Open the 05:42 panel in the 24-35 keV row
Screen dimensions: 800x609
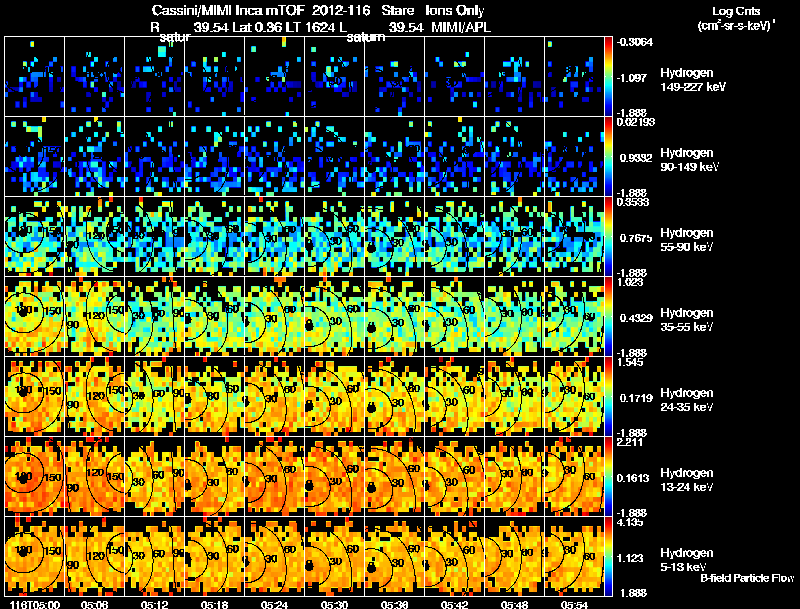tap(455, 396)
